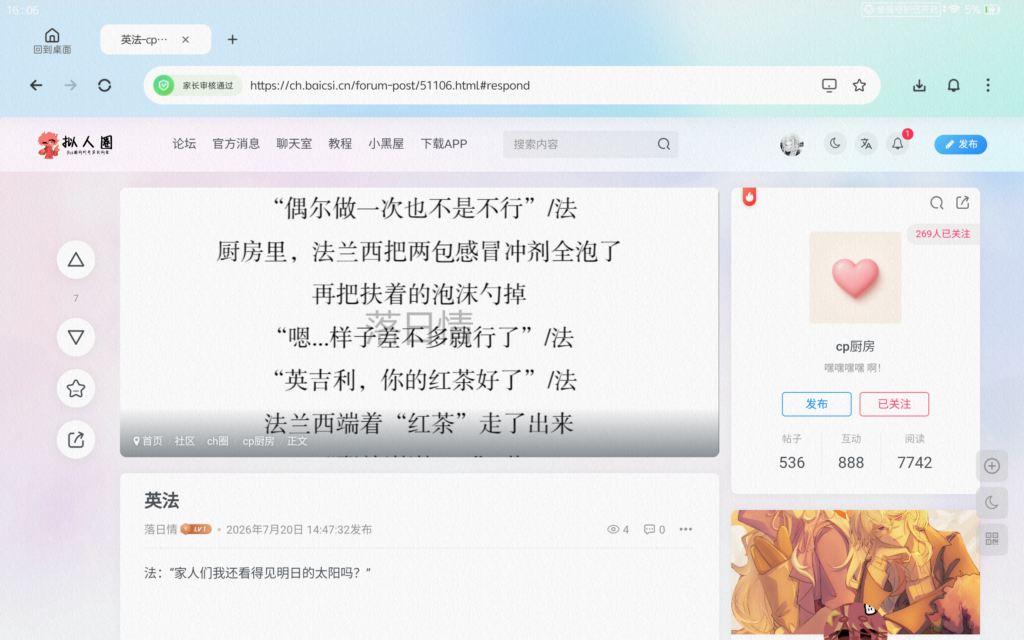Toggle dark mode moon icon in header
Viewport: 1024px width, 640px height.
(835, 144)
